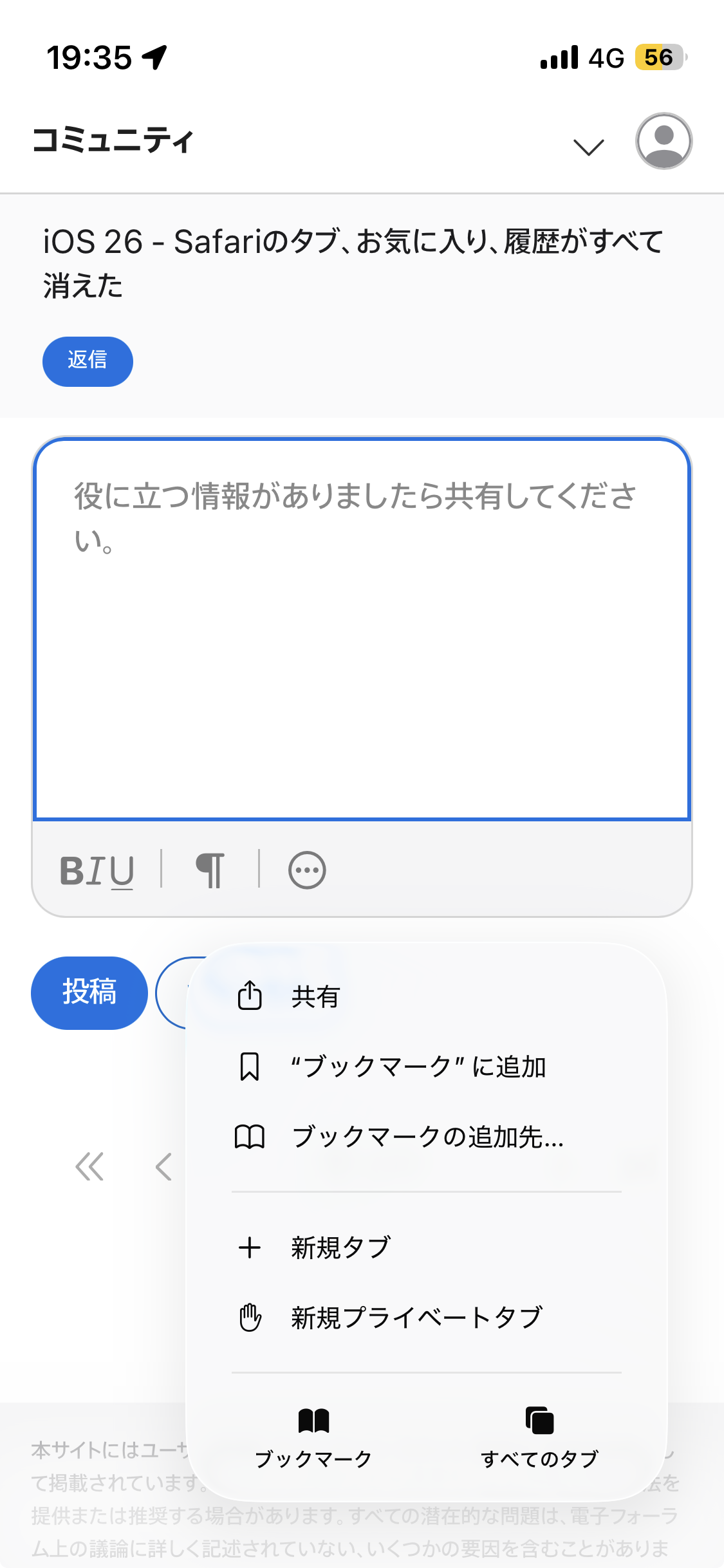
Task: Tap the plus icon for new tab
Action: click(250, 1248)
